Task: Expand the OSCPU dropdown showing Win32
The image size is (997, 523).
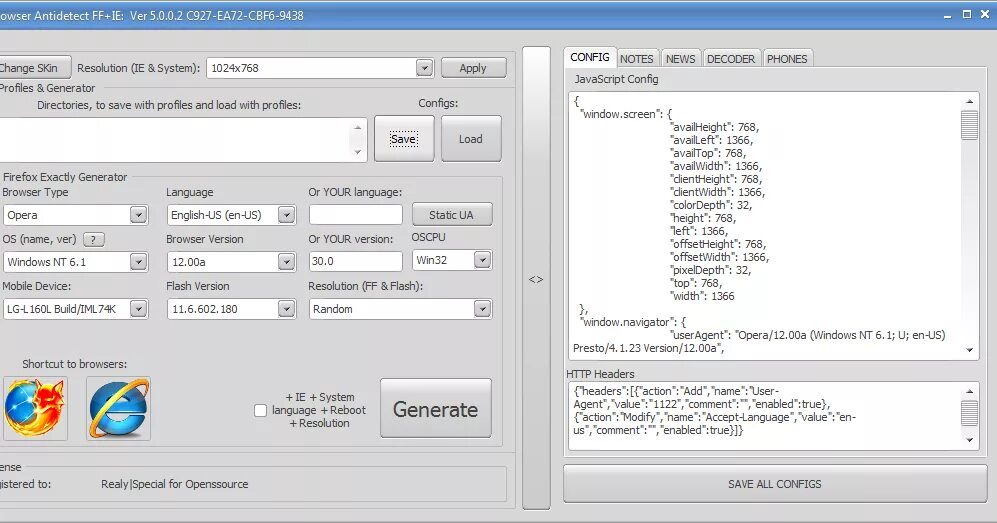Action: click(x=482, y=260)
